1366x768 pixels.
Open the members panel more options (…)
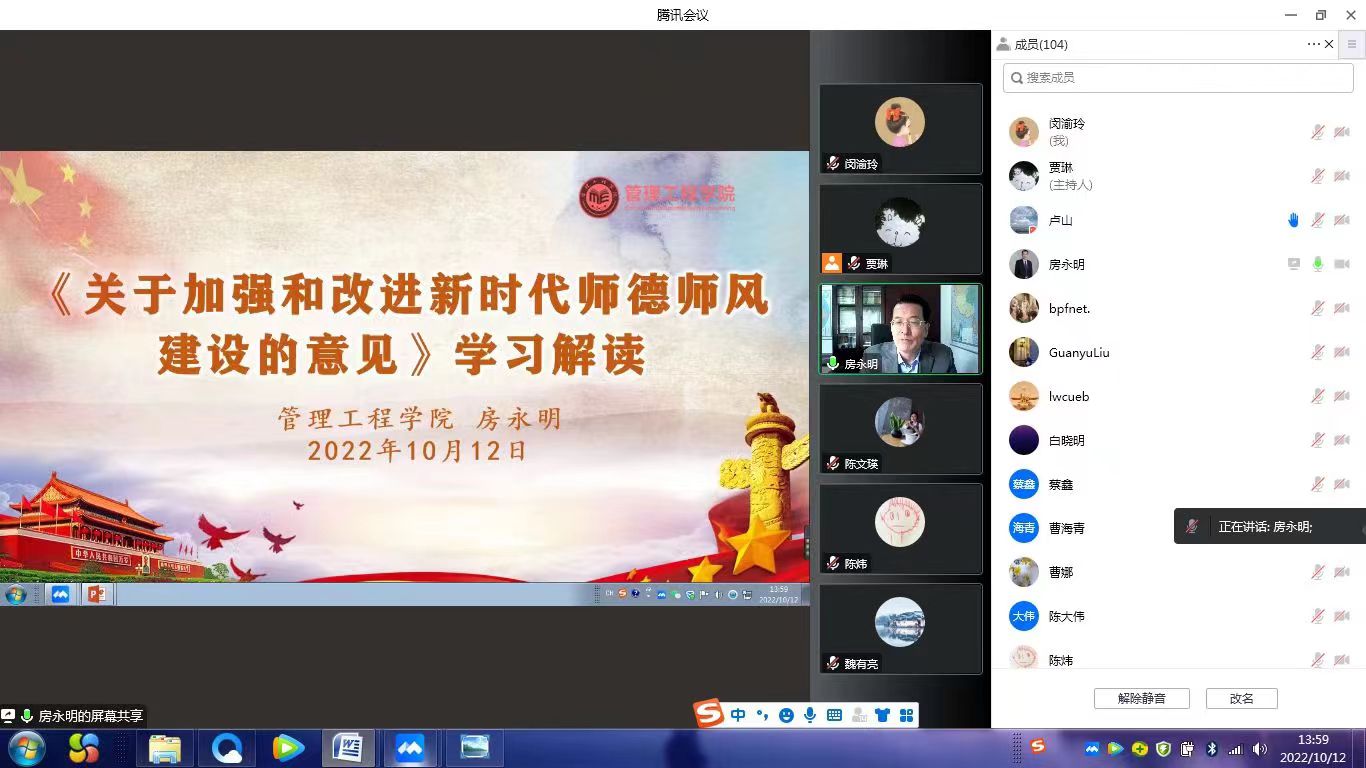click(1313, 44)
